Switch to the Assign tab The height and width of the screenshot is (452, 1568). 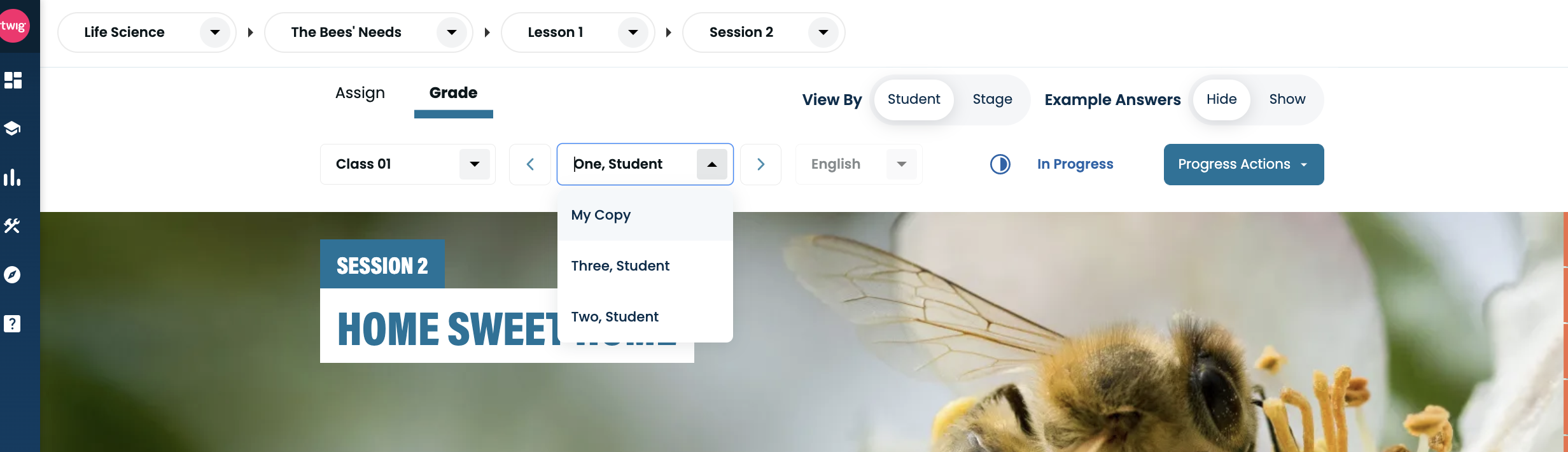point(360,93)
